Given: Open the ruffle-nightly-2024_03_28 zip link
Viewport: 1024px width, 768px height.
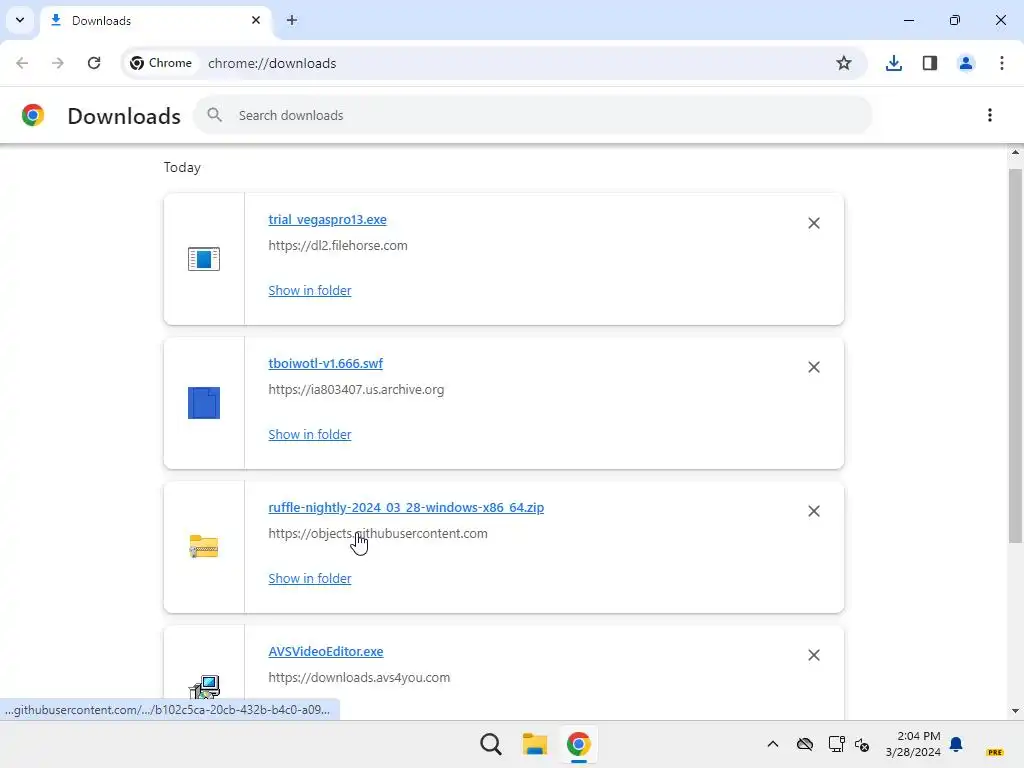Looking at the screenshot, I should (x=406, y=507).
